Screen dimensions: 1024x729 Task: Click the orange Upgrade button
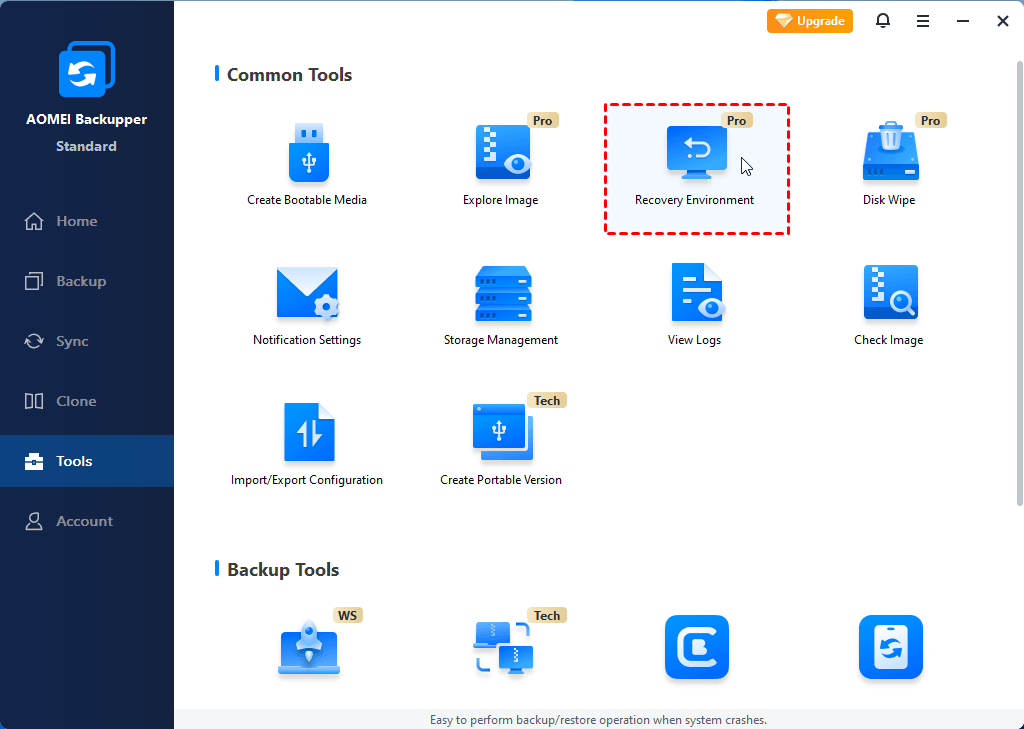[810, 21]
